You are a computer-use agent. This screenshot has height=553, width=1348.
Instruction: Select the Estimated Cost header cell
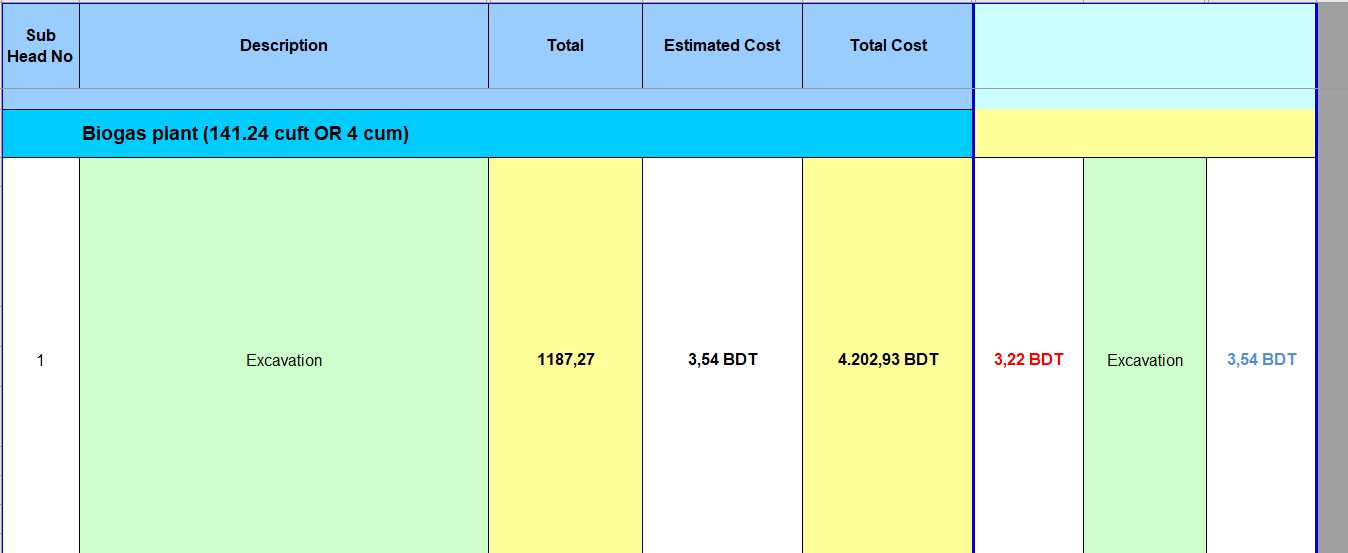pyautogui.click(x=722, y=46)
